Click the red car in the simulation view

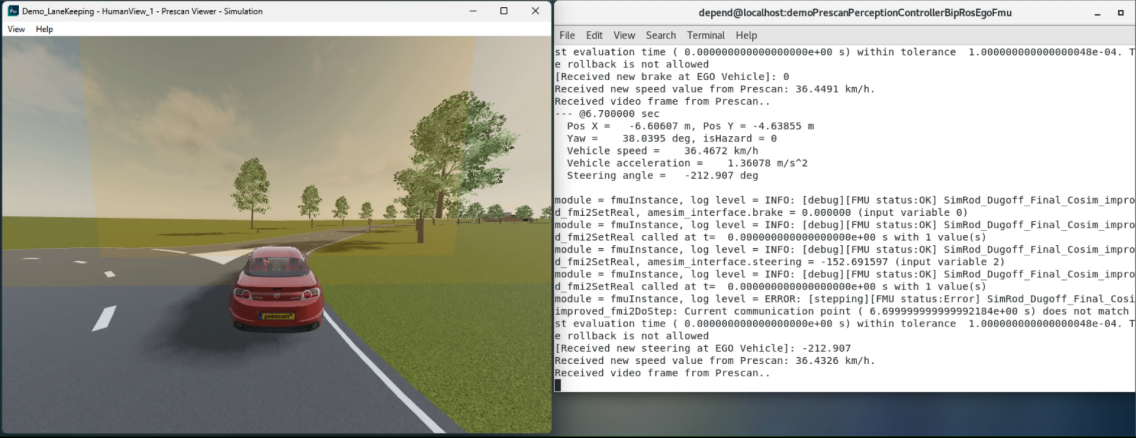click(277, 288)
